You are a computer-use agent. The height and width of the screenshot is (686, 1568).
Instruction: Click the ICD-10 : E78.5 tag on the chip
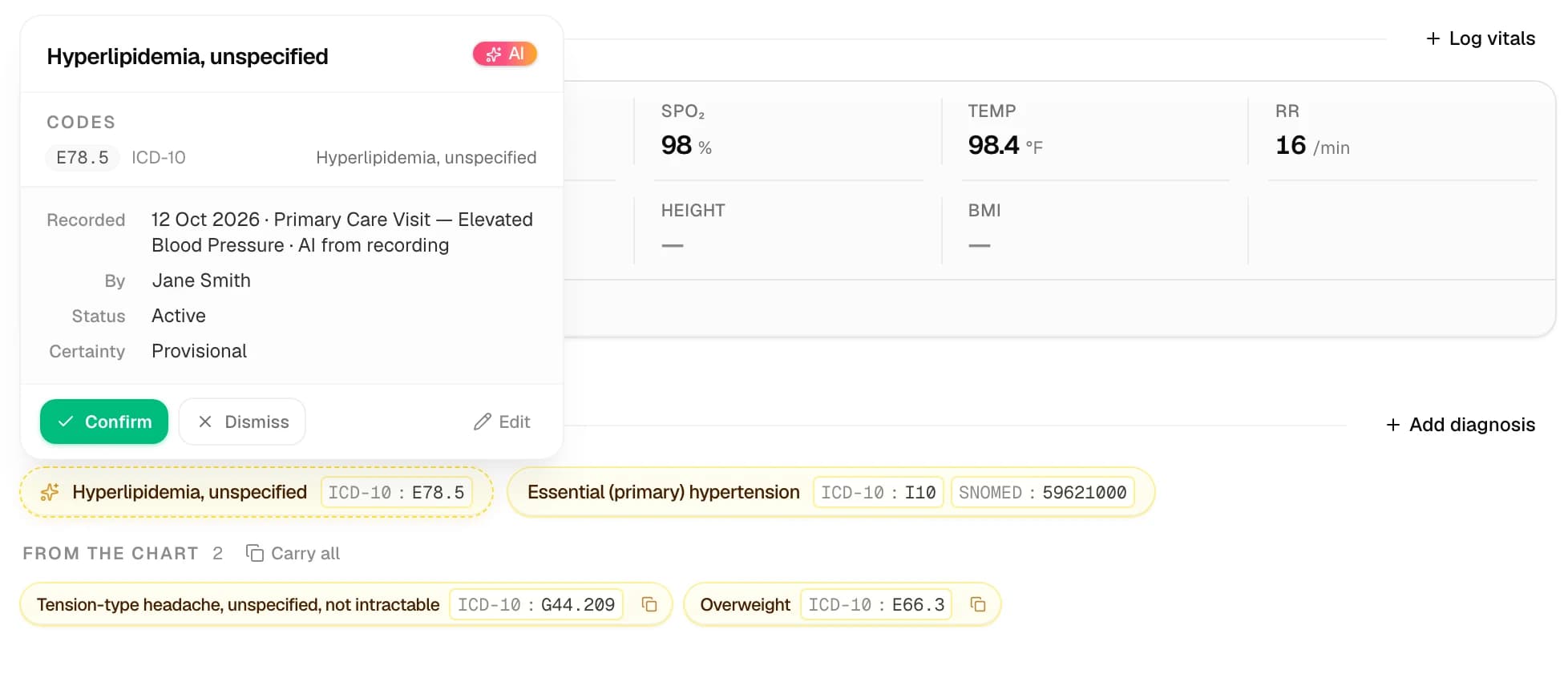(x=396, y=492)
